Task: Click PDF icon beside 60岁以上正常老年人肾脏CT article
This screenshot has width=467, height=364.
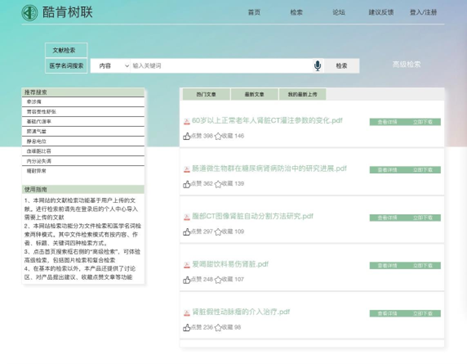Action: 187,121
